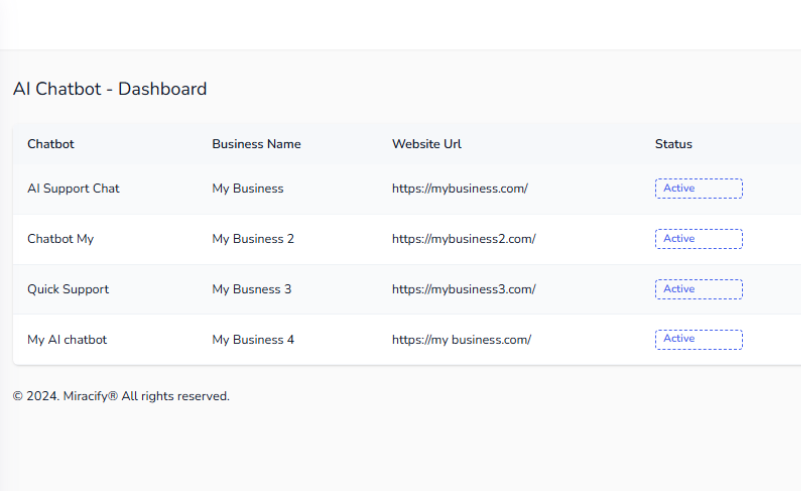Click the Active status of My AI chatbot
This screenshot has width=801, height=491.
(x=698, y=340)
